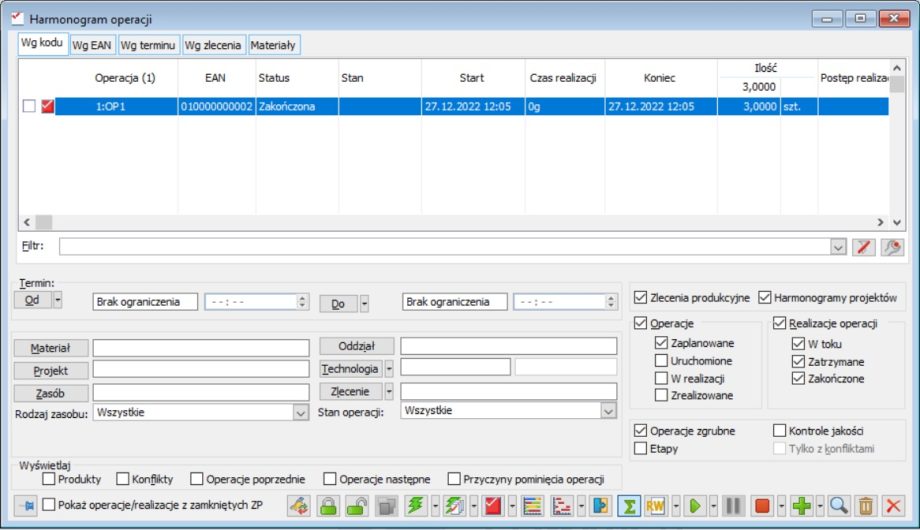Viewport: 920px width, 530px height.
Task: Click the open padlock icon
Action: point(357,506)
